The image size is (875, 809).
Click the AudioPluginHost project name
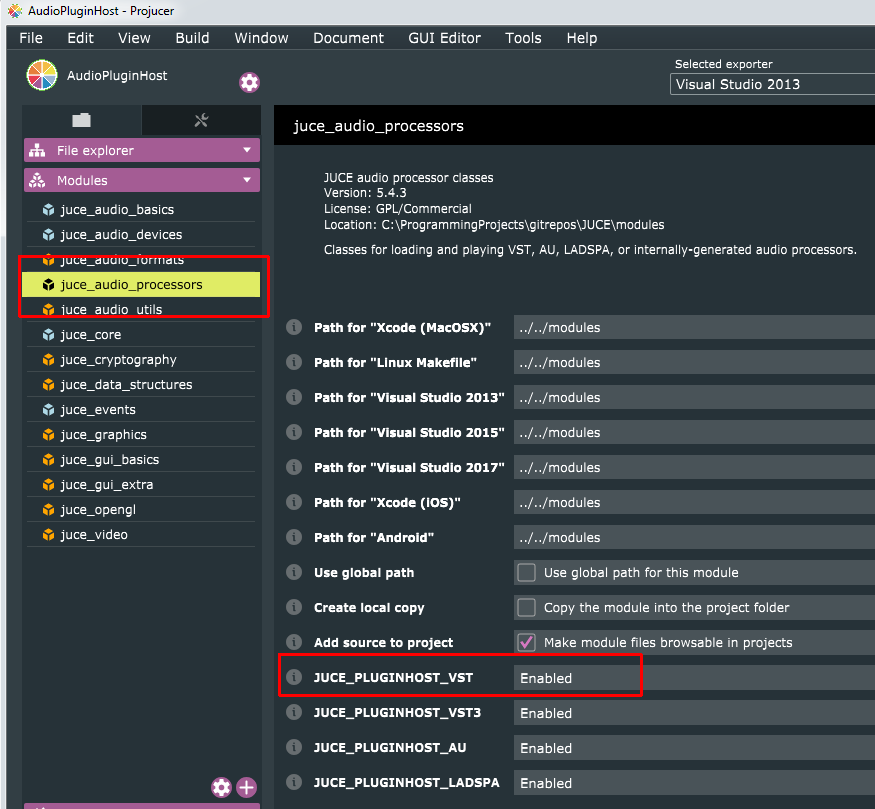(117, 76)
